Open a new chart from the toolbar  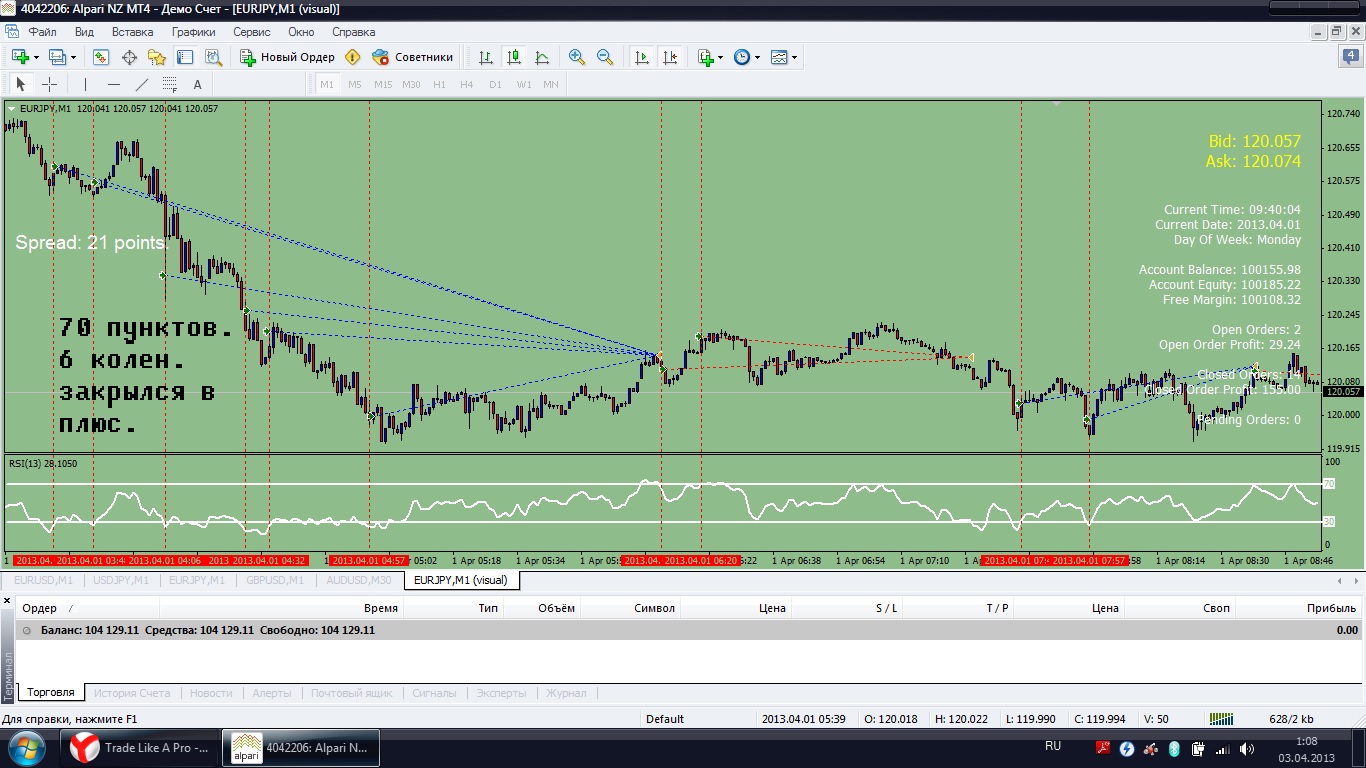pos(19,57)
